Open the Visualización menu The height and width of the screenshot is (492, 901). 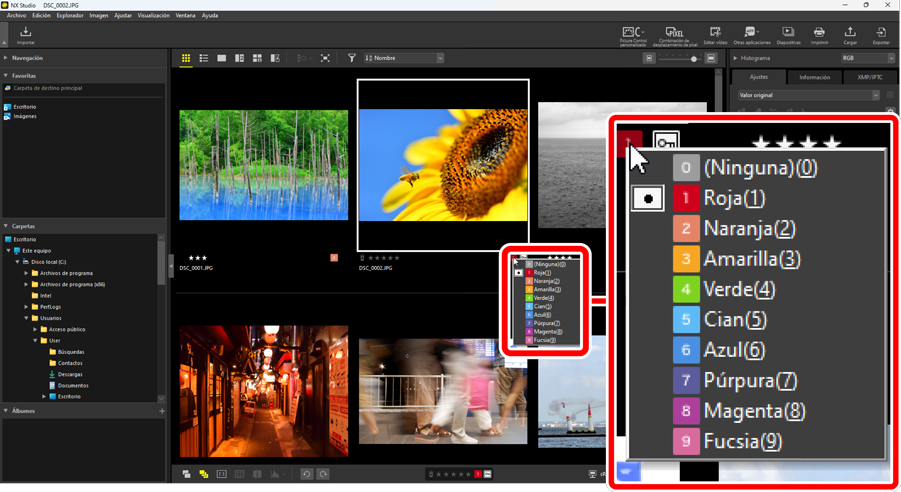click(x=153, y=16)
